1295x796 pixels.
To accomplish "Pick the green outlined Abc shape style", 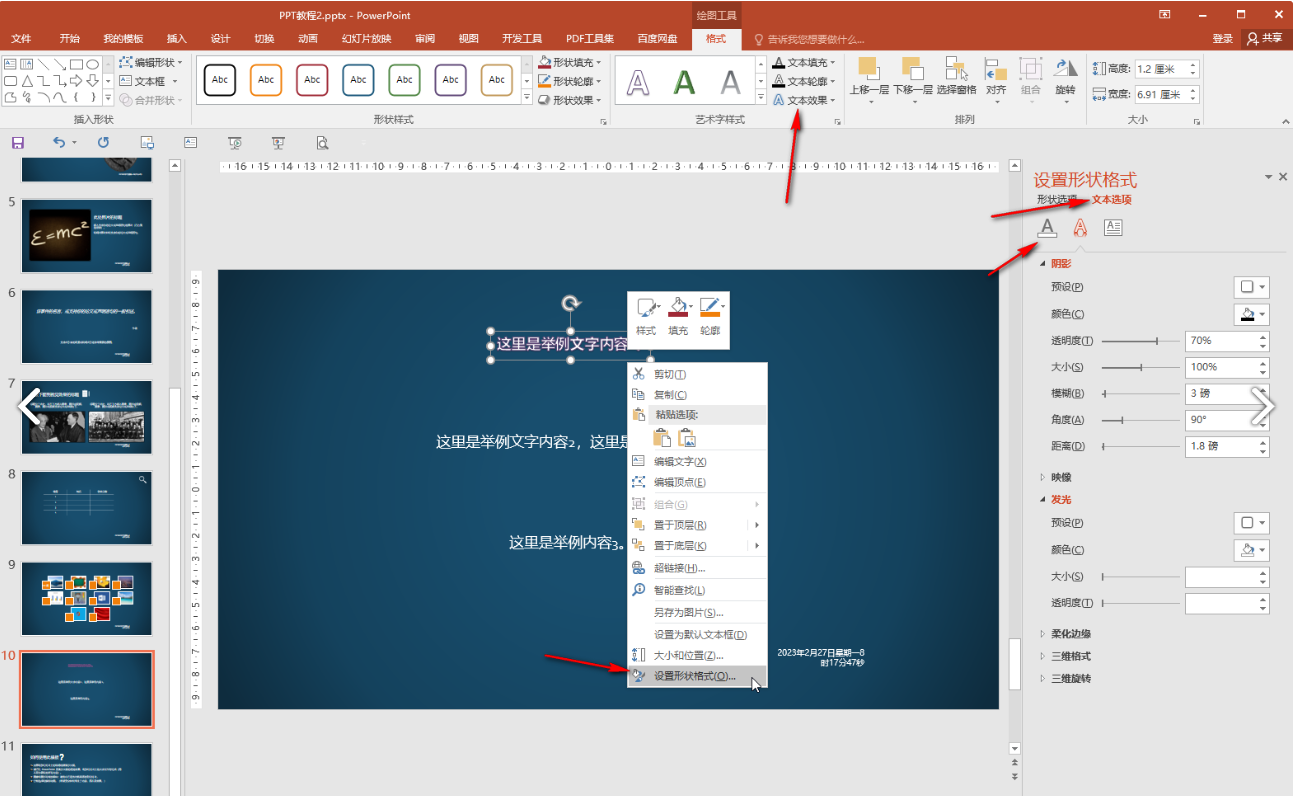I will [x=404, y=80].
